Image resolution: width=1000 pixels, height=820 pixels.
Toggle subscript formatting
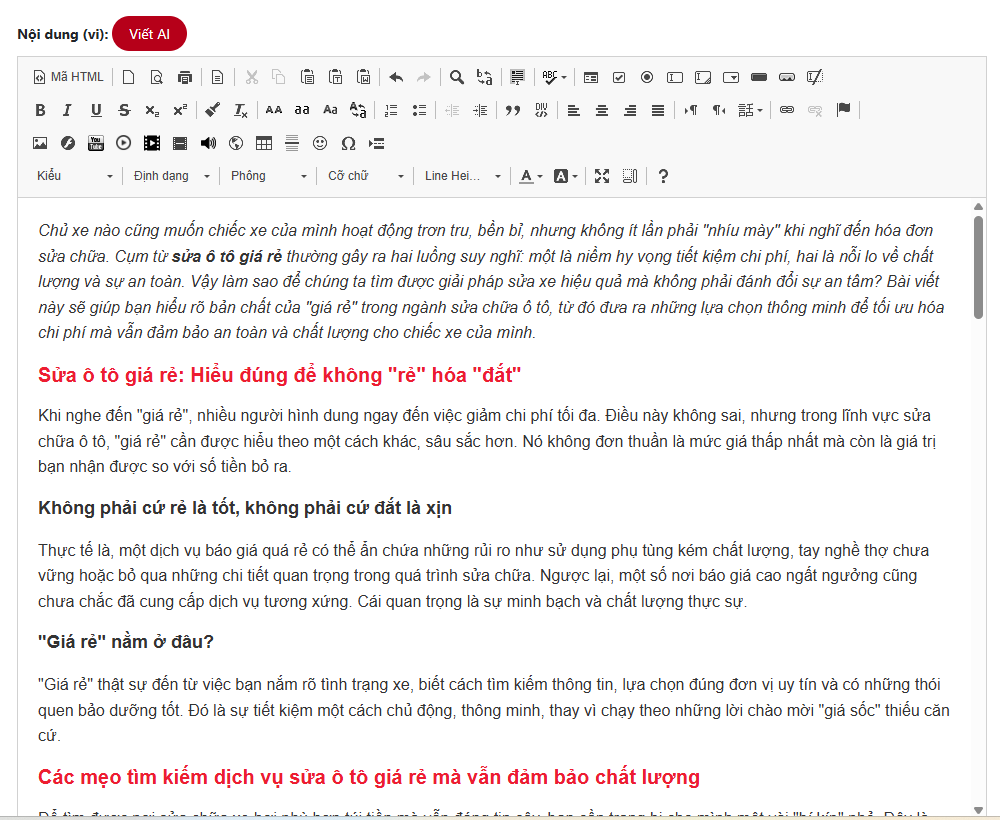click(152, 110)
